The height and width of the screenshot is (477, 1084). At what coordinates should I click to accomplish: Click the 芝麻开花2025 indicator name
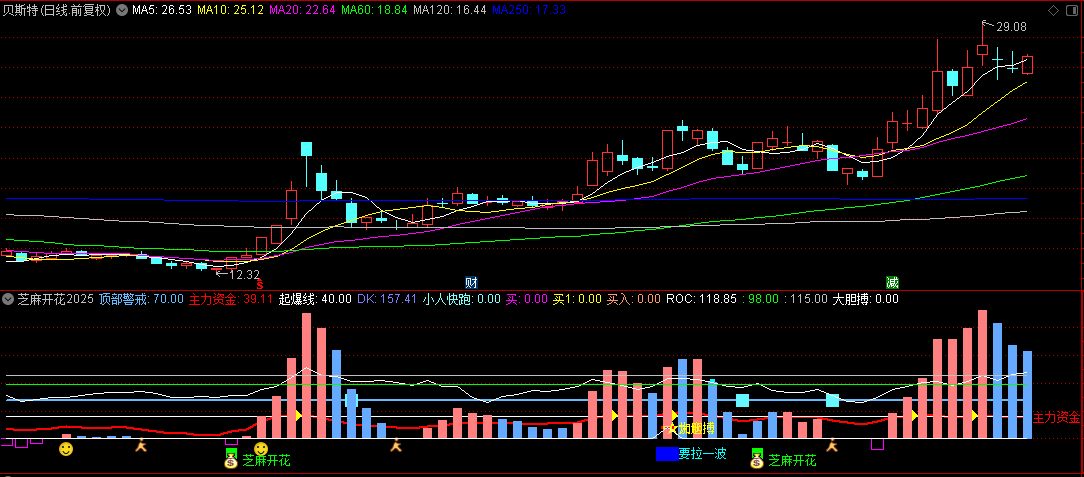(x=55, y=299)
